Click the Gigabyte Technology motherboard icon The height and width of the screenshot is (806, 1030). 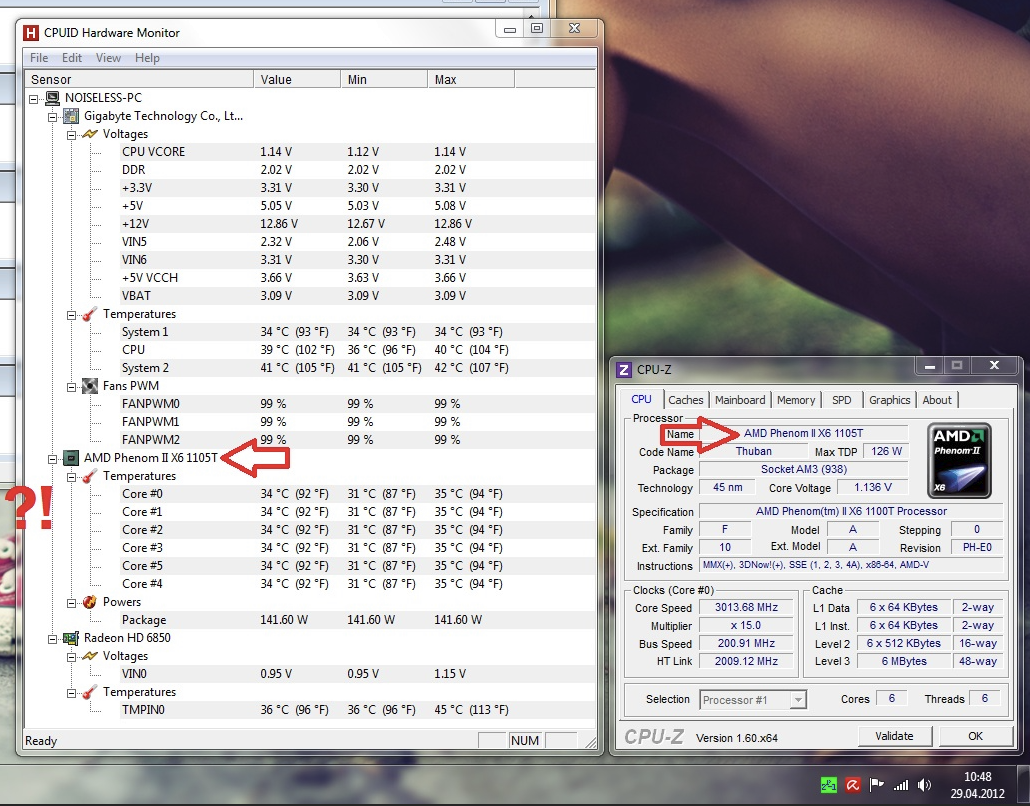coord(71,116)
